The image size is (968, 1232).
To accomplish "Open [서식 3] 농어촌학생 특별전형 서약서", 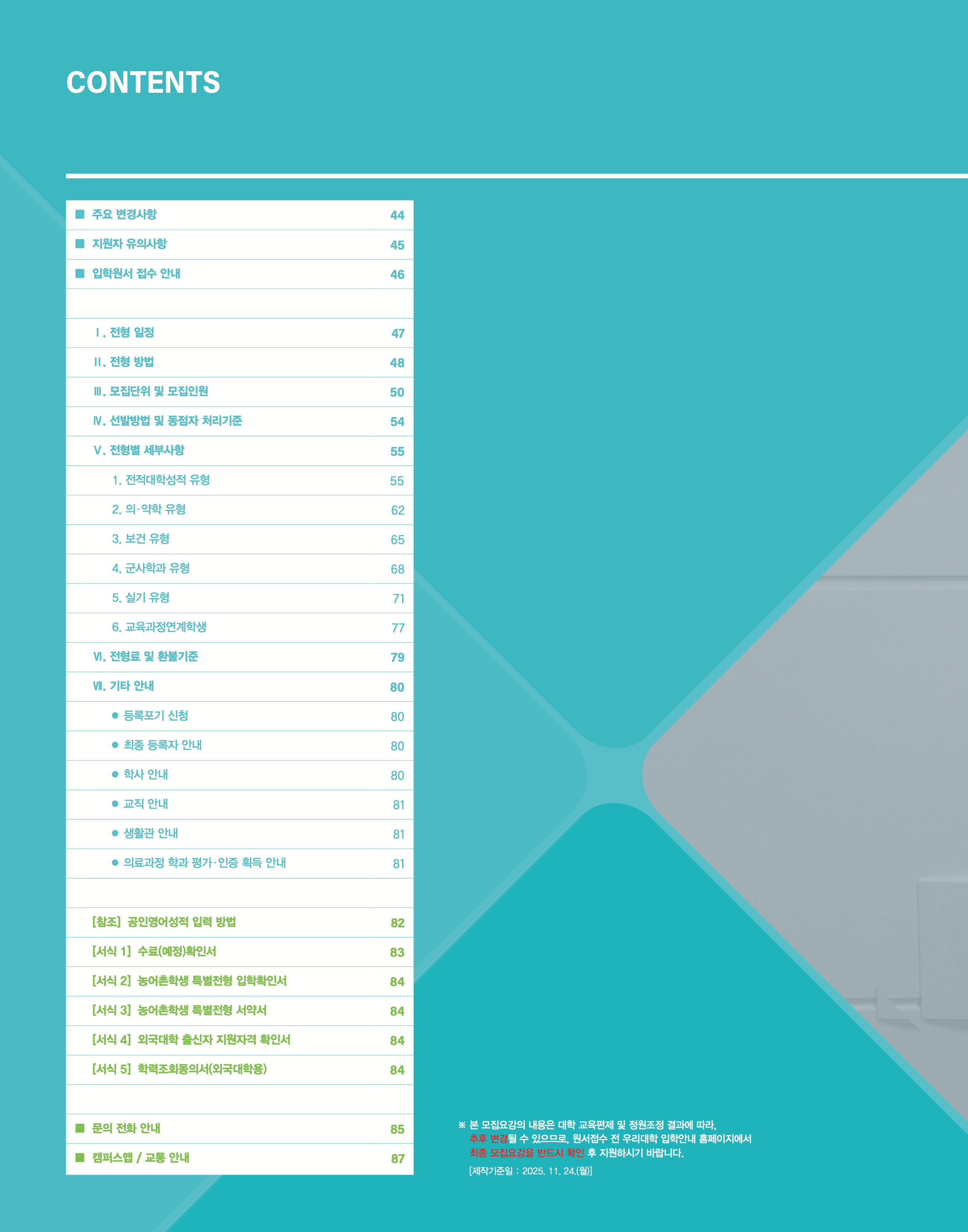I will click(239, 1010).
